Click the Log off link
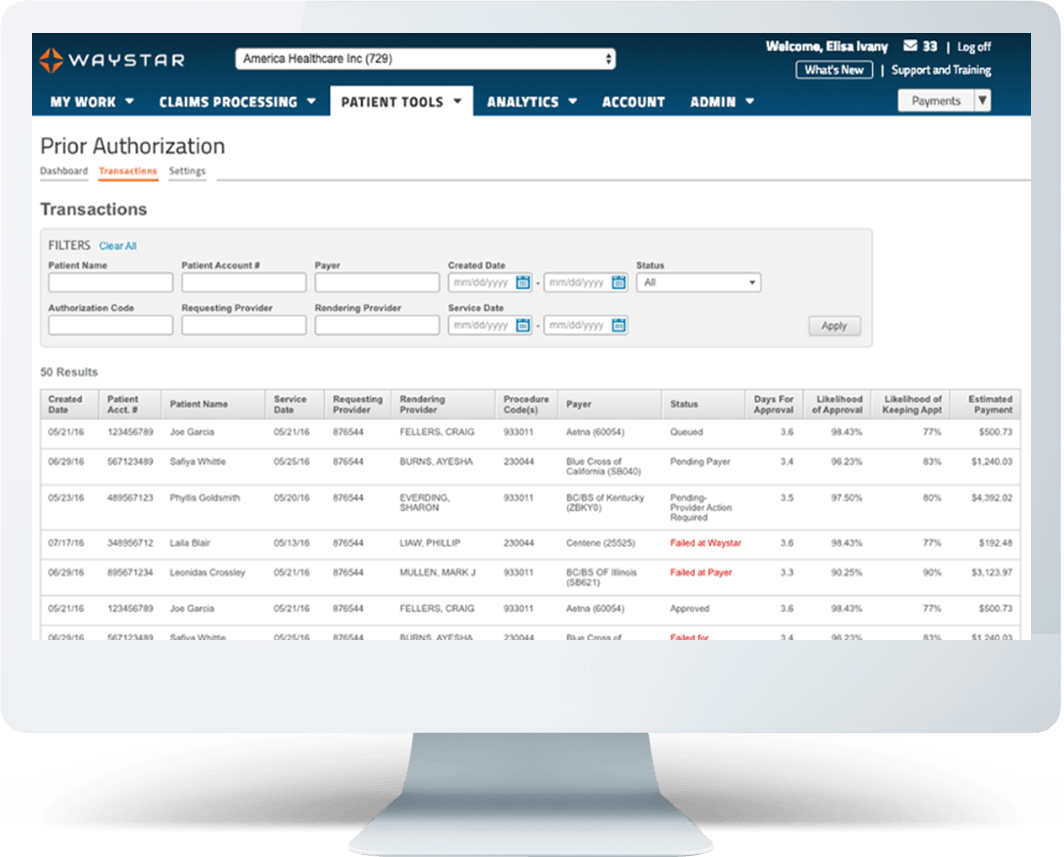1064x857 pixels. 974,47
